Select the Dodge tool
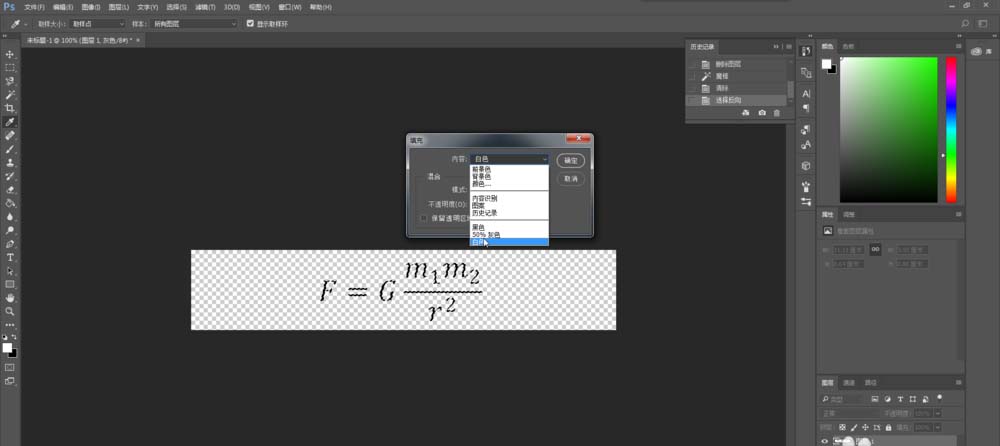This screenshot has height=446, width=1000. click(x=10, y=230)
